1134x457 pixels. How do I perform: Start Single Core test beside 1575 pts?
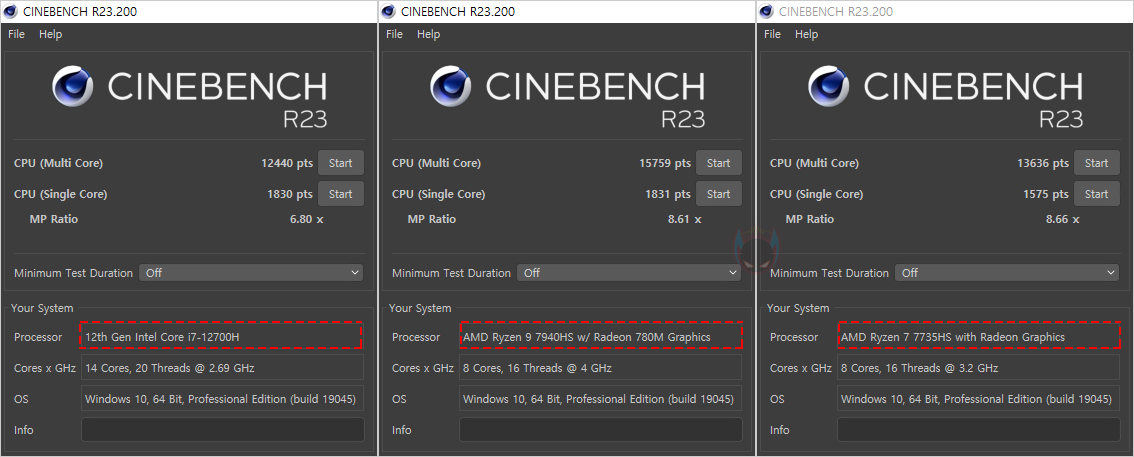tap(1096, 194)
